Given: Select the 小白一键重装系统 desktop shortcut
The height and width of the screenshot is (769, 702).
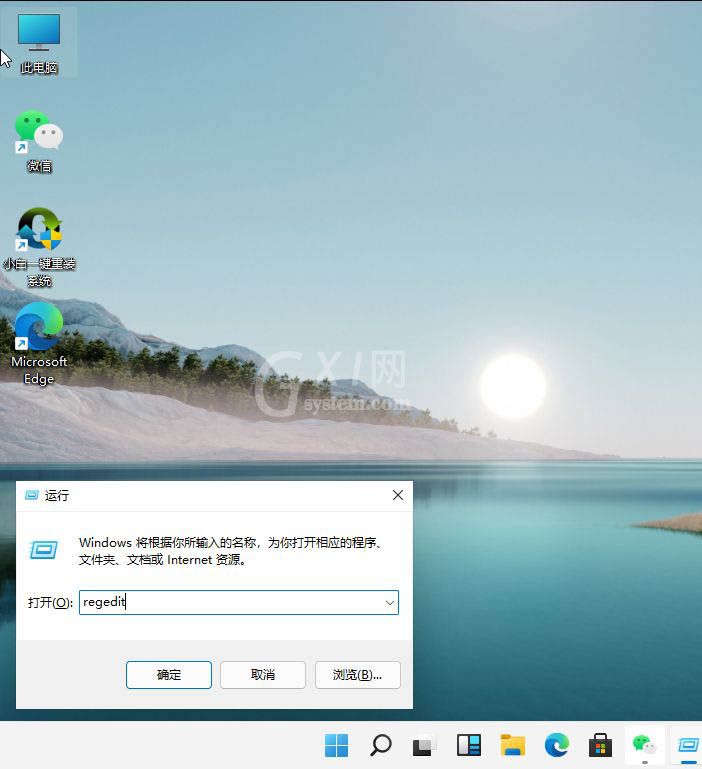Looking at the screenshot, I should coord(39,247).
